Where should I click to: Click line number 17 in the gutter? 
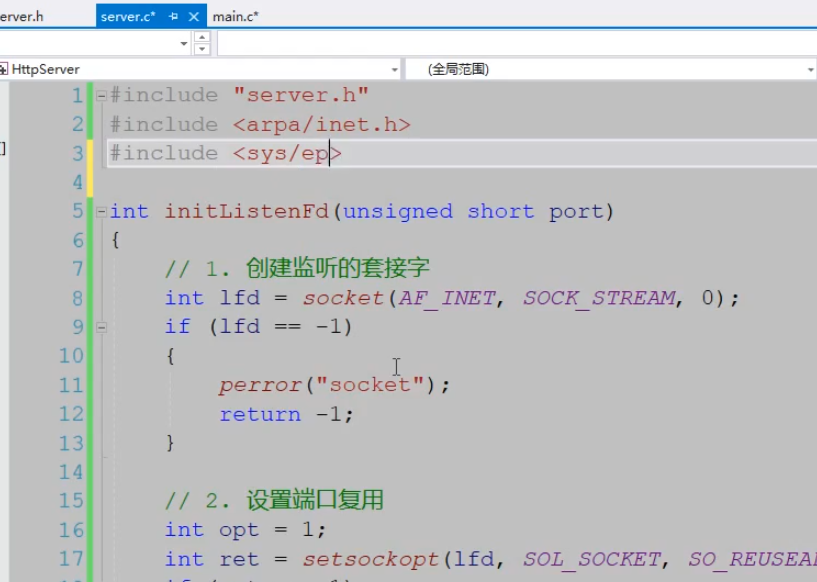point(71,560)
